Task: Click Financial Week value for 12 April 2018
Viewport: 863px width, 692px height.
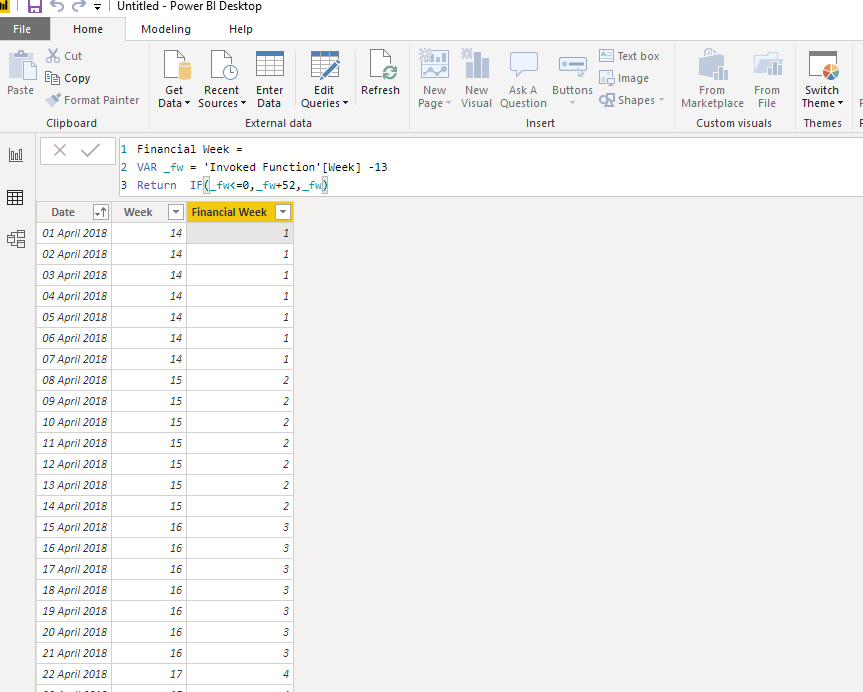Action: pyautogui.click(x=240, y=464)
